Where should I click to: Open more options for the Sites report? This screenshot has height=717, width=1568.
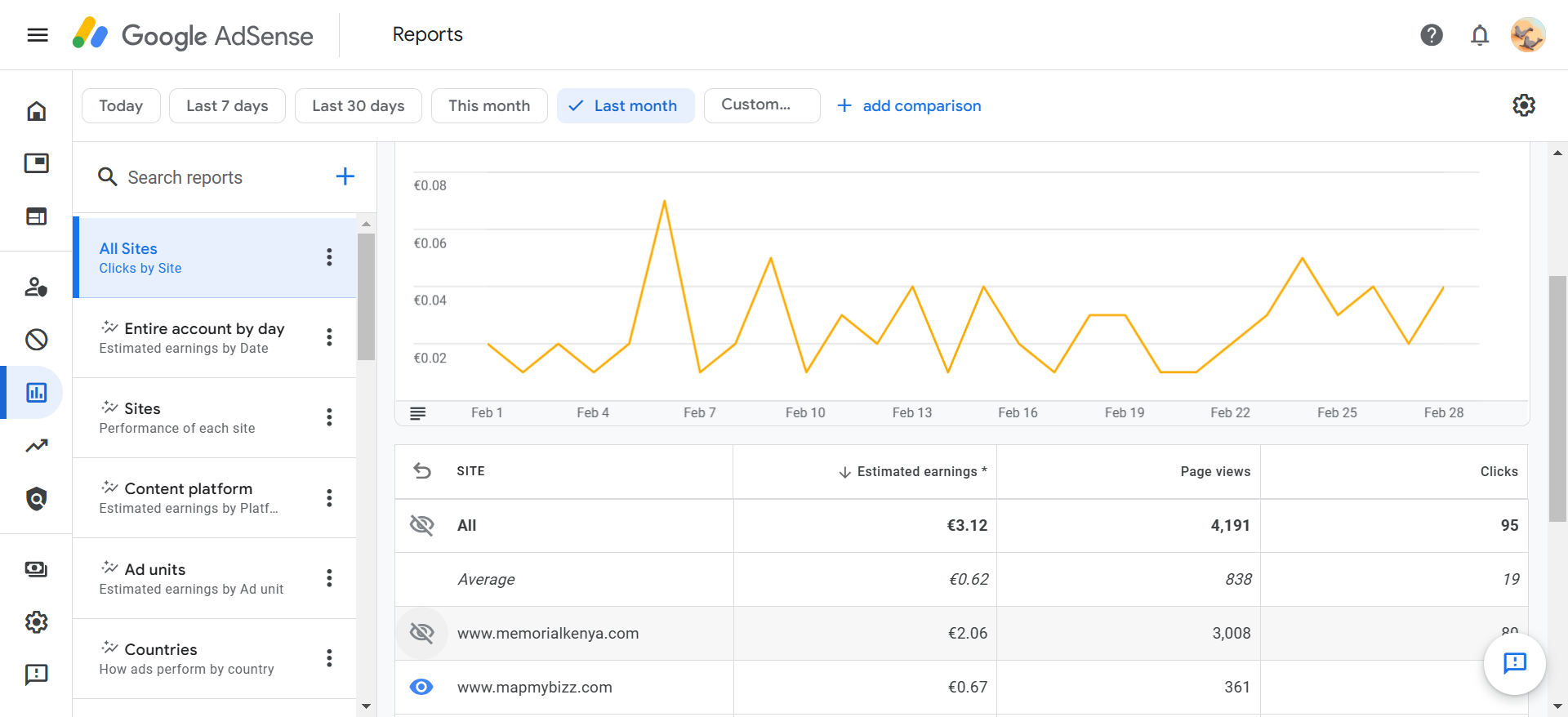click(x=329, y=417)
